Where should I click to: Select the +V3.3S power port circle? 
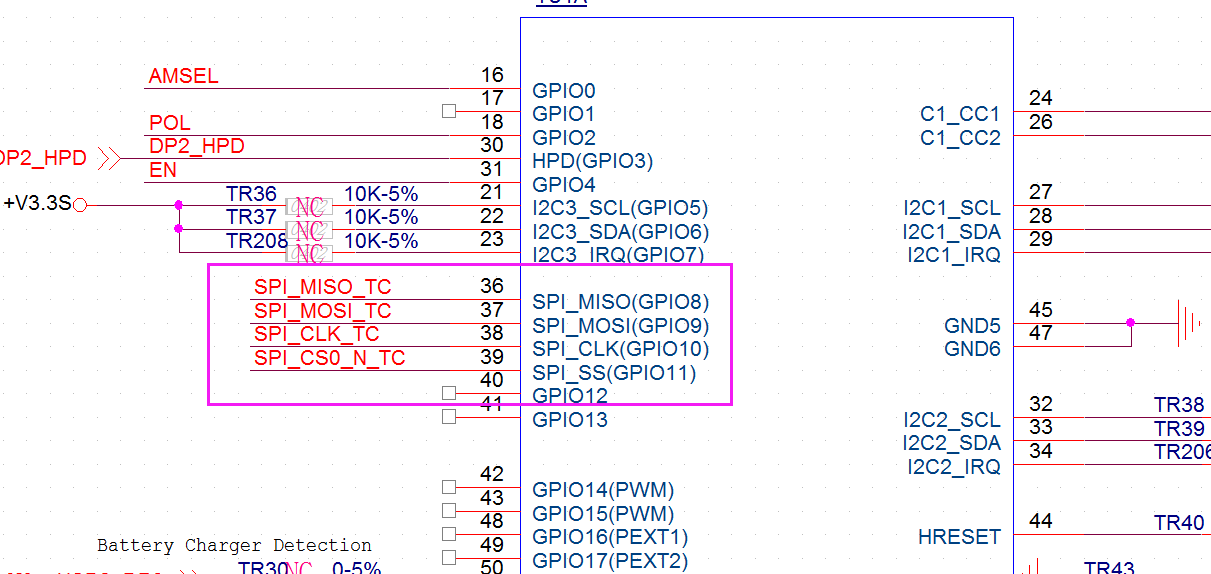pos(81,205)
